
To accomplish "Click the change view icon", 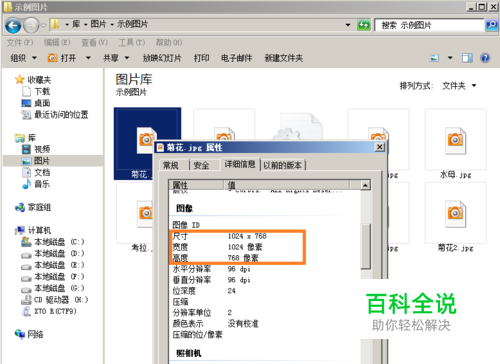I will pyautogui.click(x=434, y=58).
